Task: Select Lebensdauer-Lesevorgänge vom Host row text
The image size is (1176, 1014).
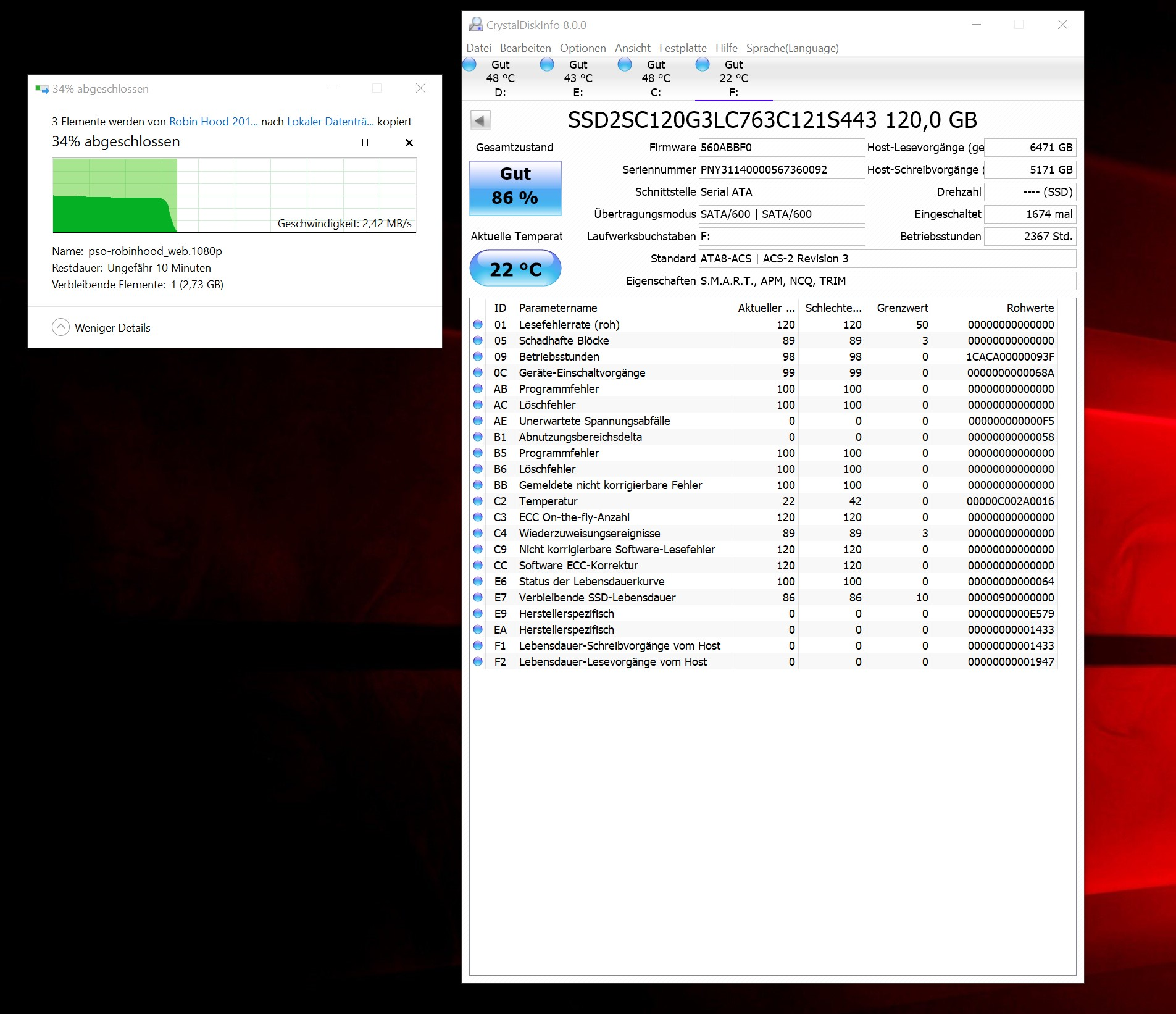Action: pyautogui.click(x=612, y=662)
